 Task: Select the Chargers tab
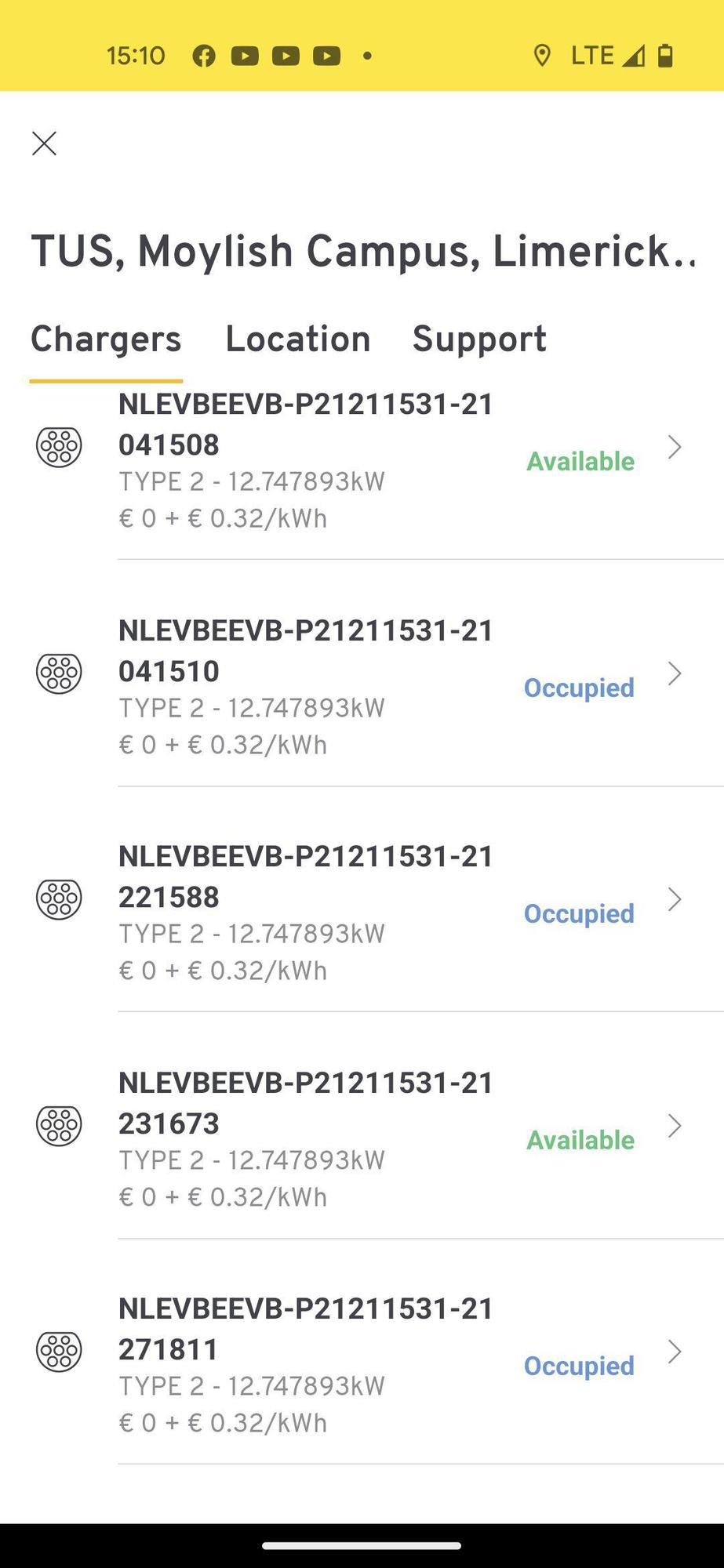tap(106, 339)
